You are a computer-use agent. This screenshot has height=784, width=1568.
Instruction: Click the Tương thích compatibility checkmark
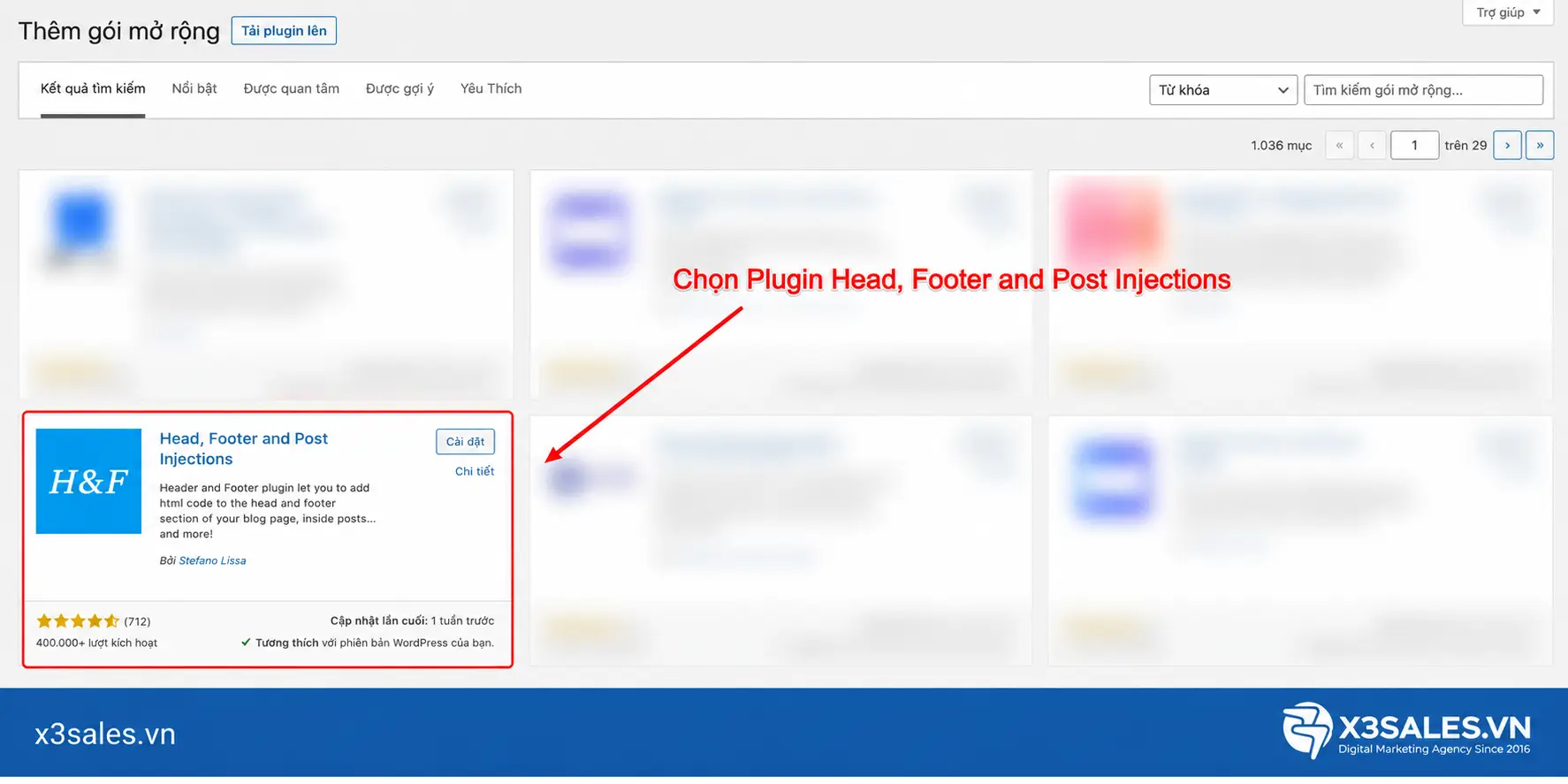click(x=246, y=643)
